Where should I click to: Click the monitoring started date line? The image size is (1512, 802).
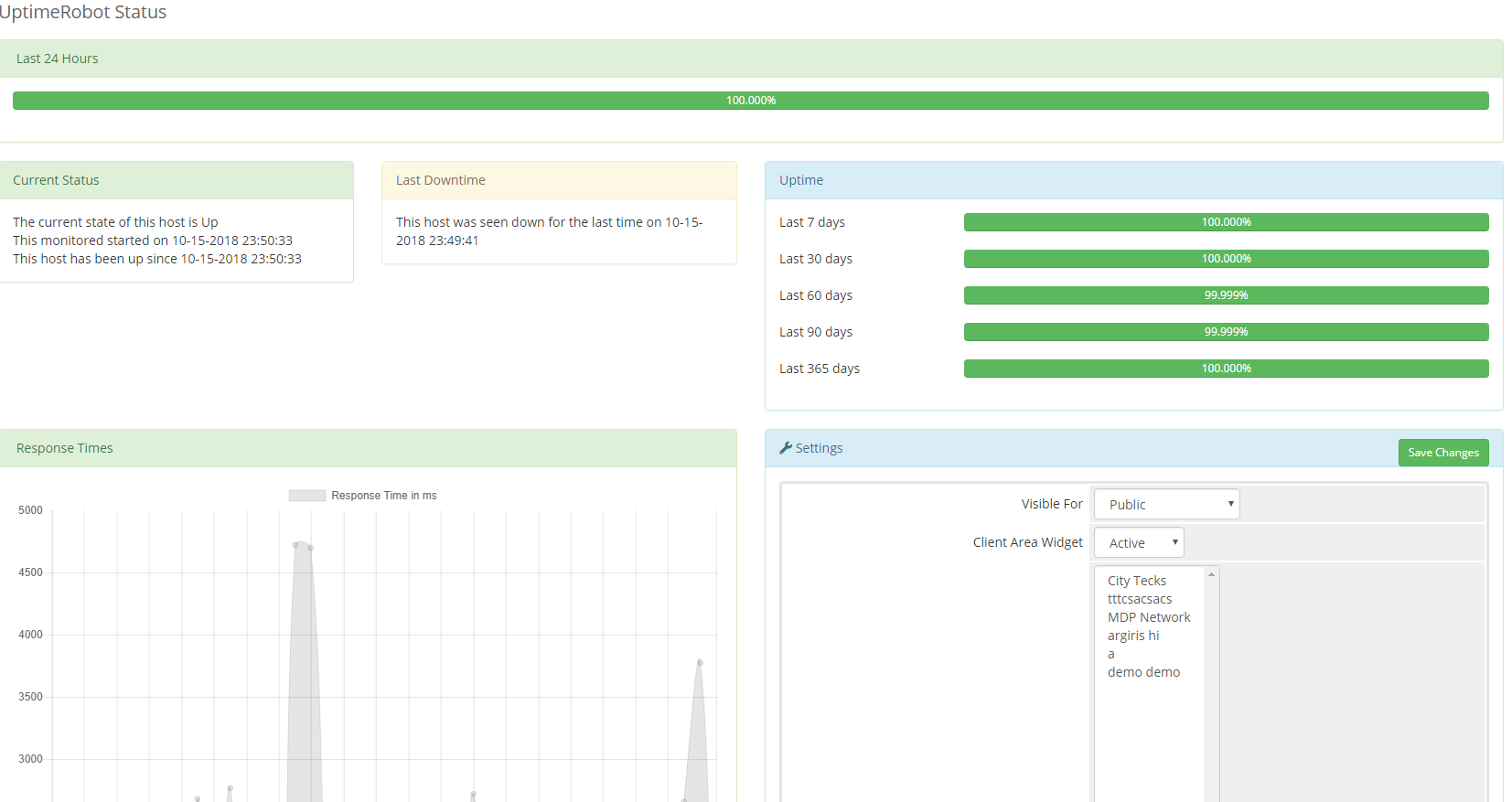coord(153,241)
